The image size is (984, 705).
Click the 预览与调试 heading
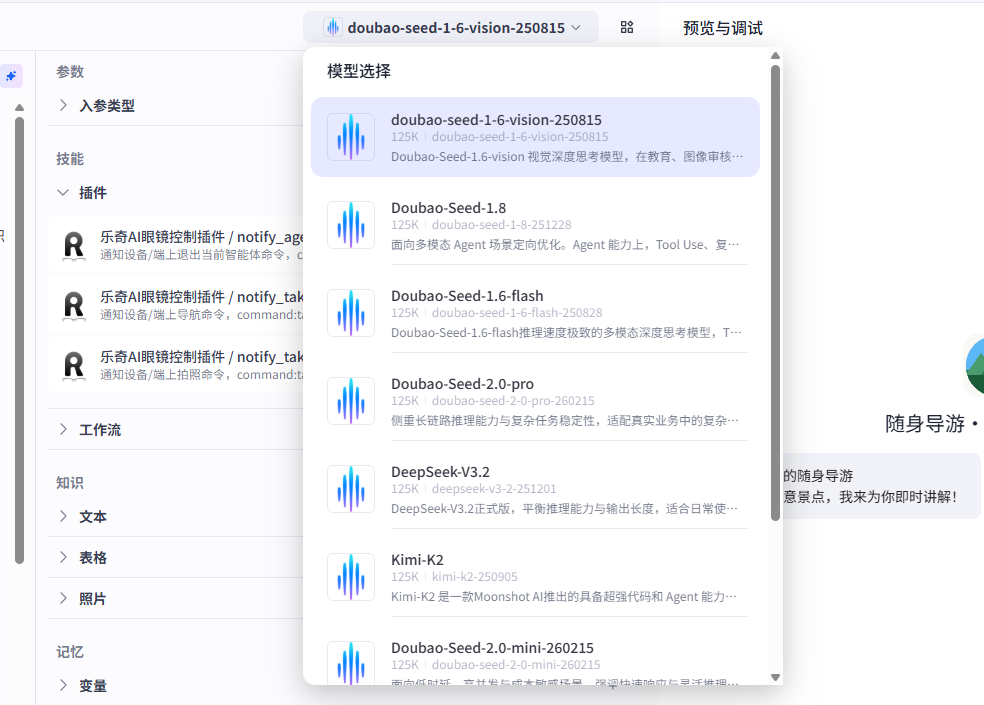point(723,28)
